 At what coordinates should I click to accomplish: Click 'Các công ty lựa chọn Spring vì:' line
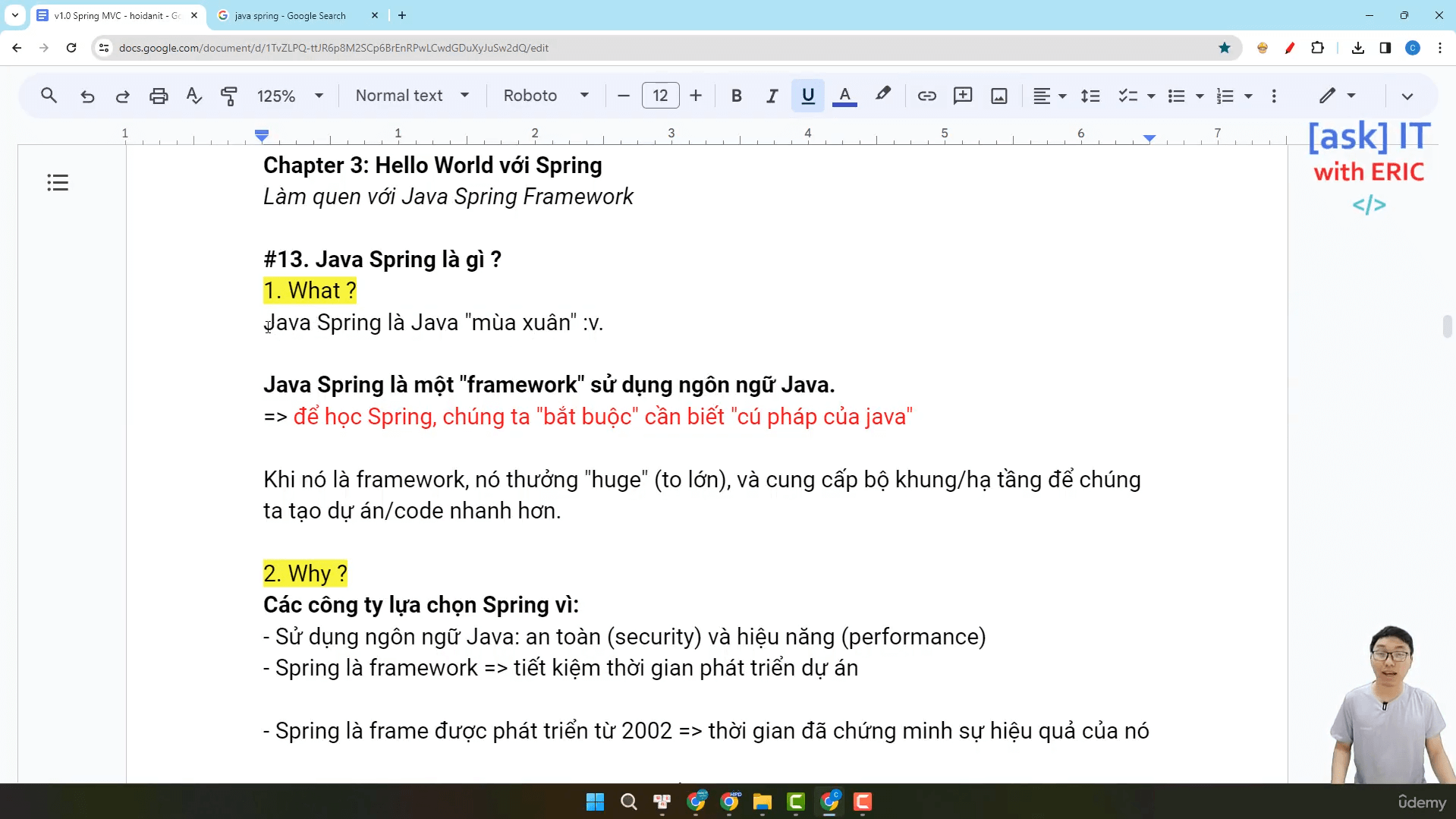(x=421, y=605)
